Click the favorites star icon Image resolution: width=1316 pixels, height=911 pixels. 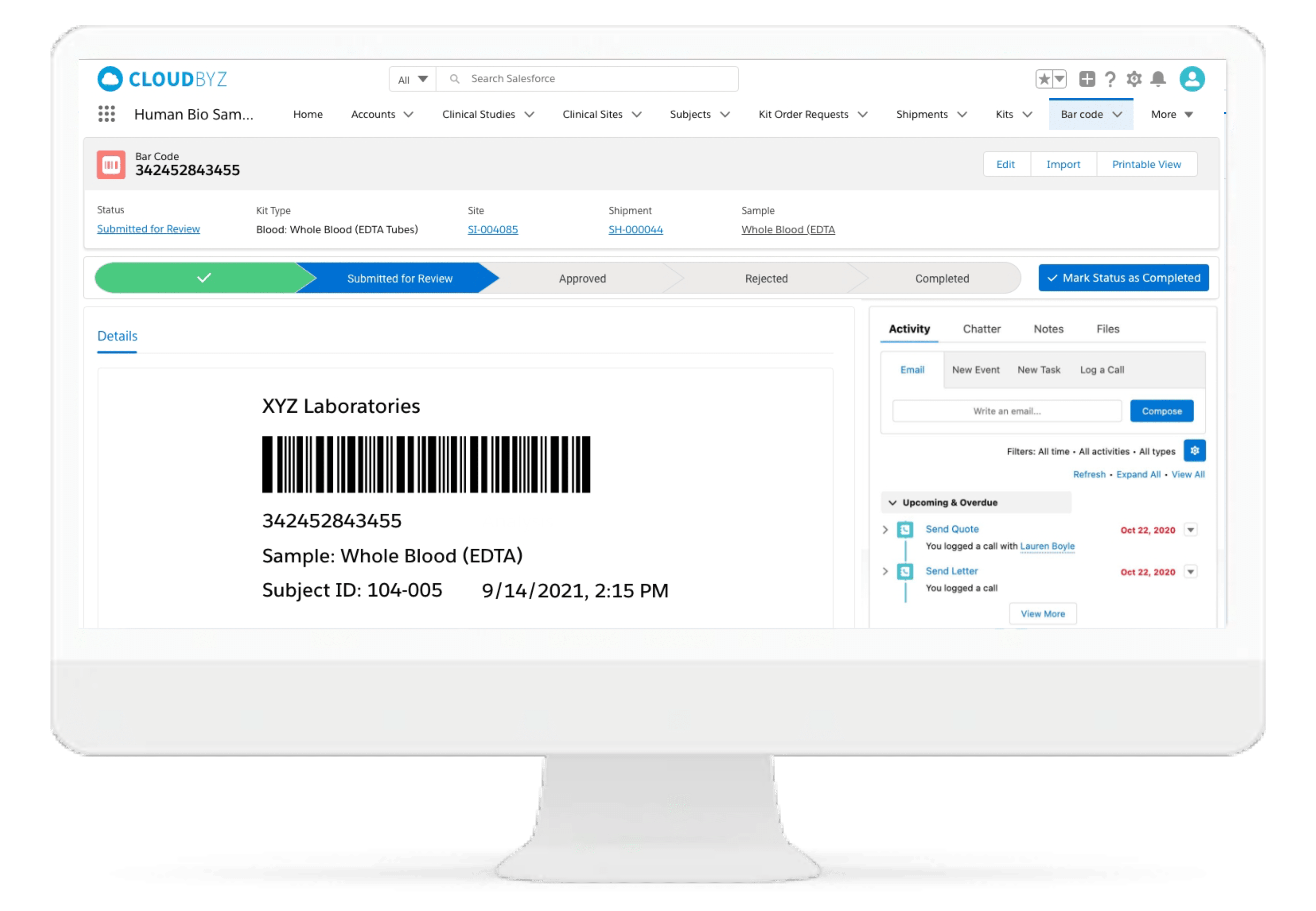[1044, 79]
